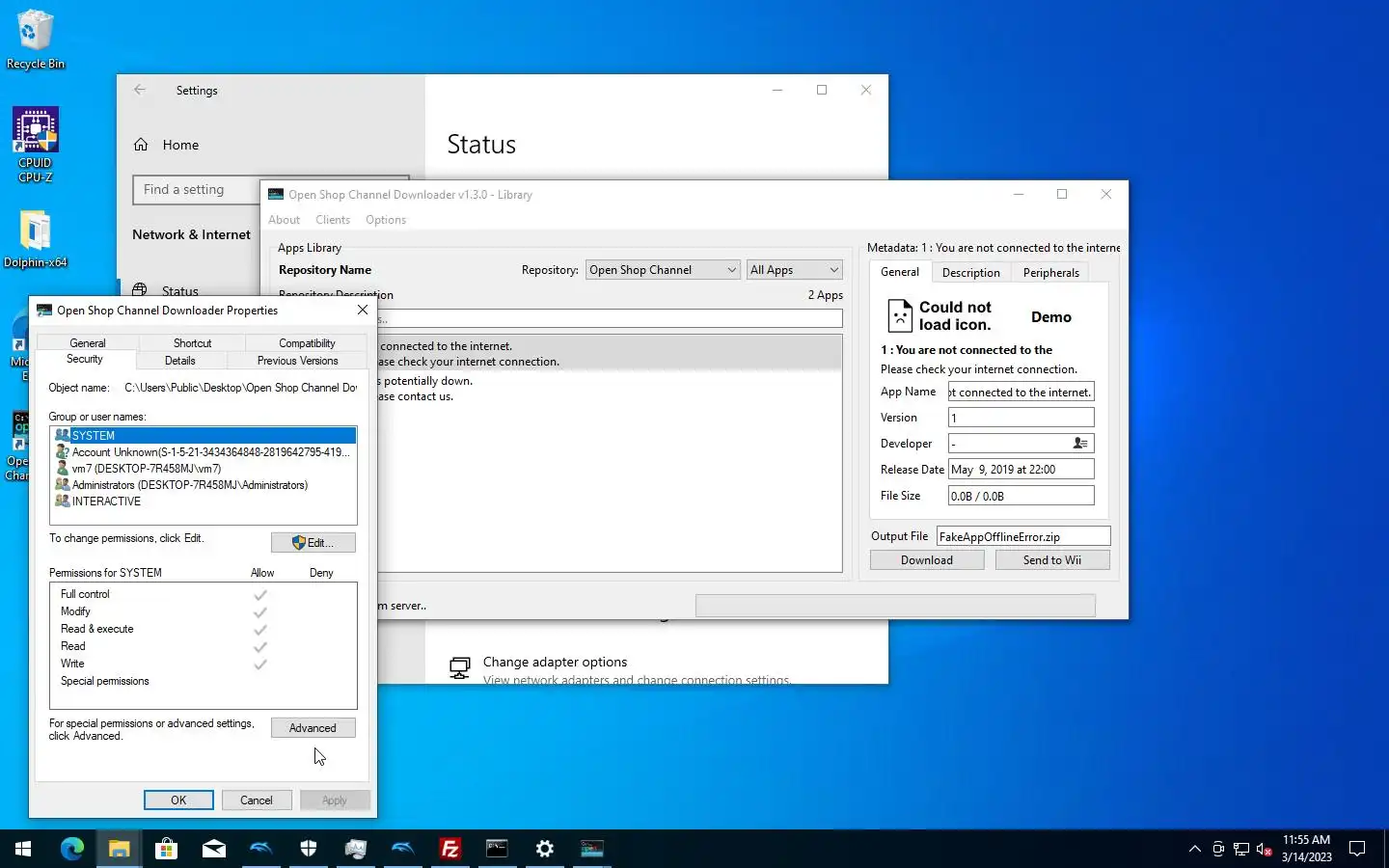1389x868 pixels.
Task: Switch to Open Shop Channel Downloader taskbar icon
Action: click(591, 849)
